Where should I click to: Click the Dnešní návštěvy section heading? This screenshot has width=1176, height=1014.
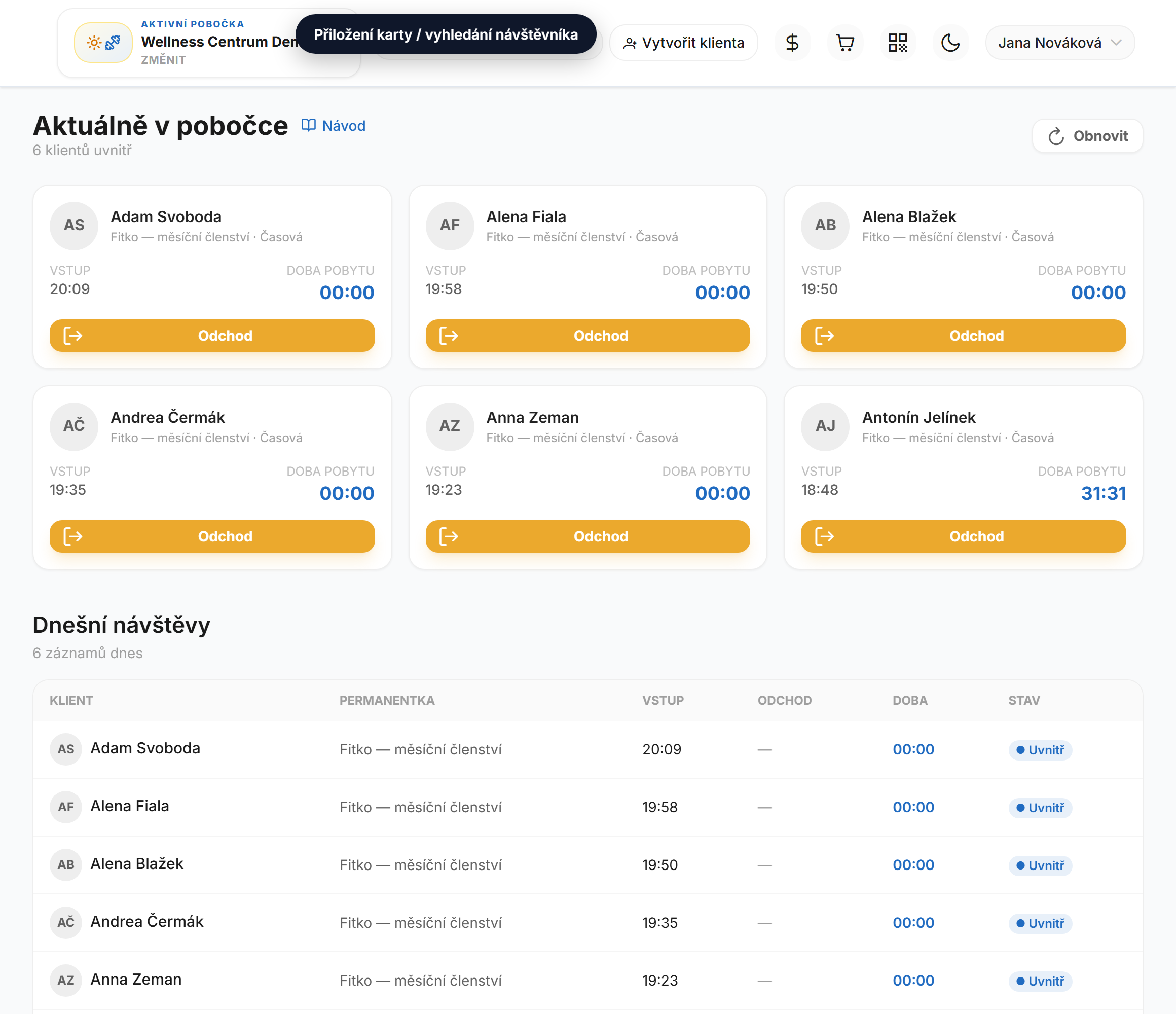click(x=122, y=625)
